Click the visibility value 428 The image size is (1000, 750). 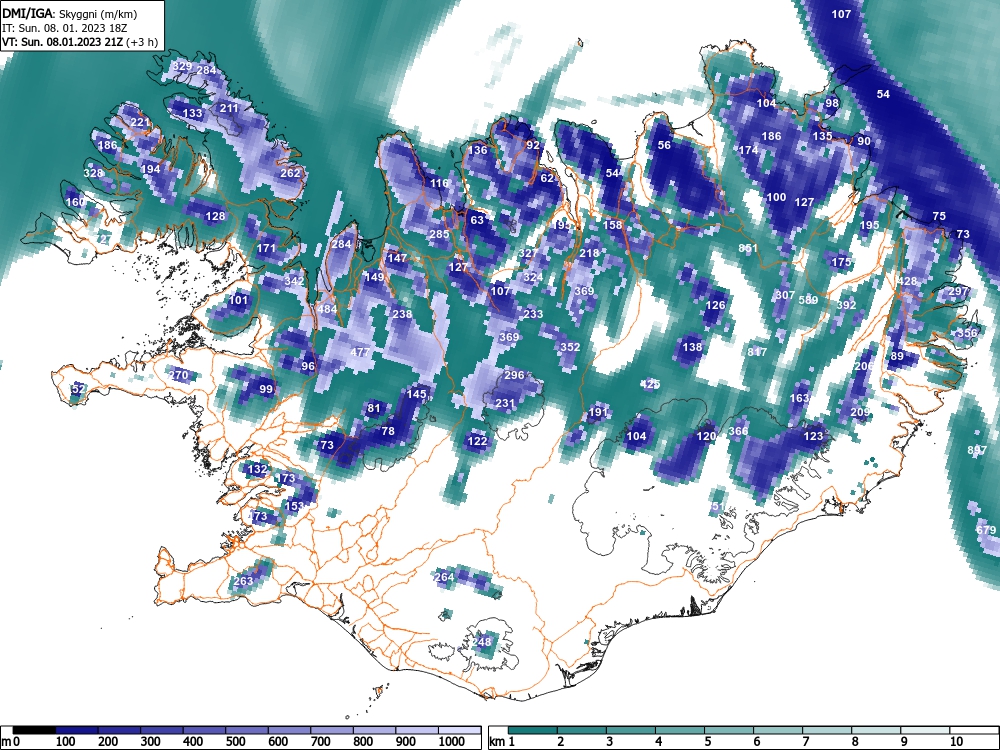(x=906, y=281)
